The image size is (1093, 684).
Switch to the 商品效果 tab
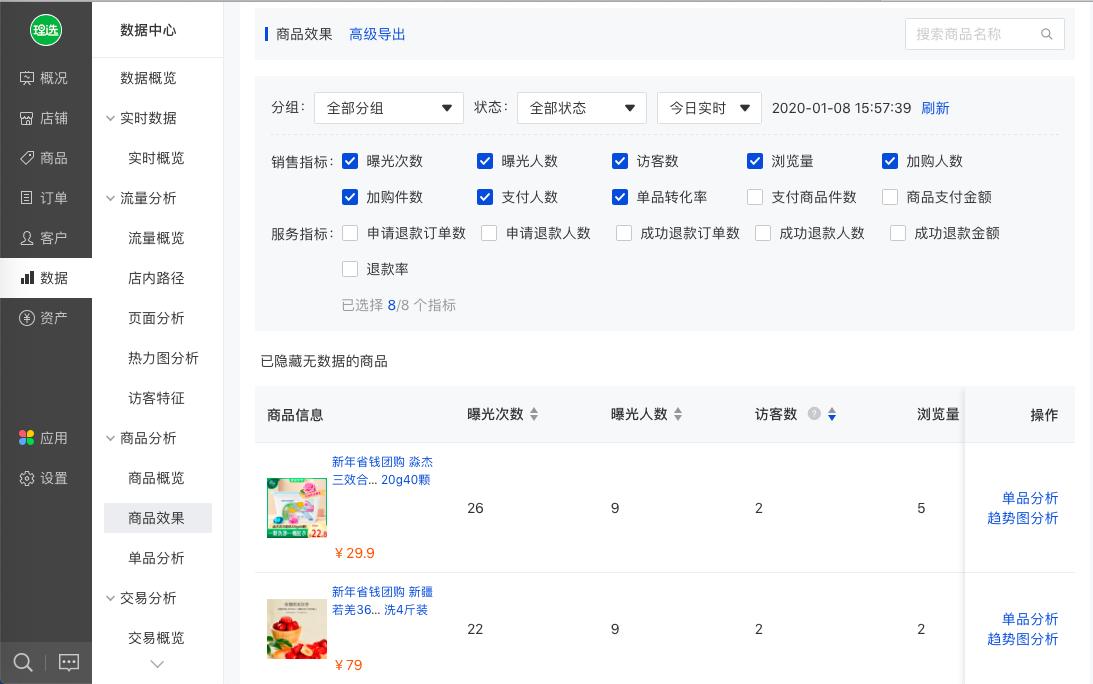pos(304,33)
